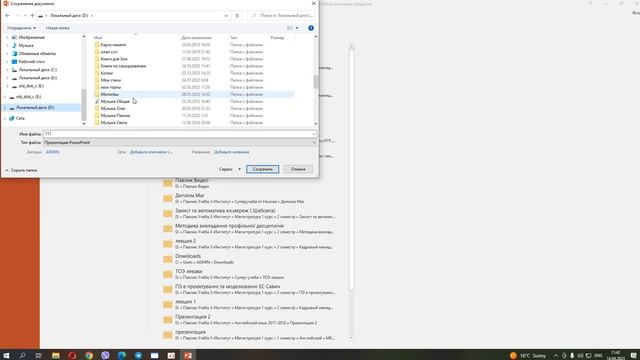Open the Windows Start menu
The height and width of the screenshot is (360, 640).
[x=6, y=355]
